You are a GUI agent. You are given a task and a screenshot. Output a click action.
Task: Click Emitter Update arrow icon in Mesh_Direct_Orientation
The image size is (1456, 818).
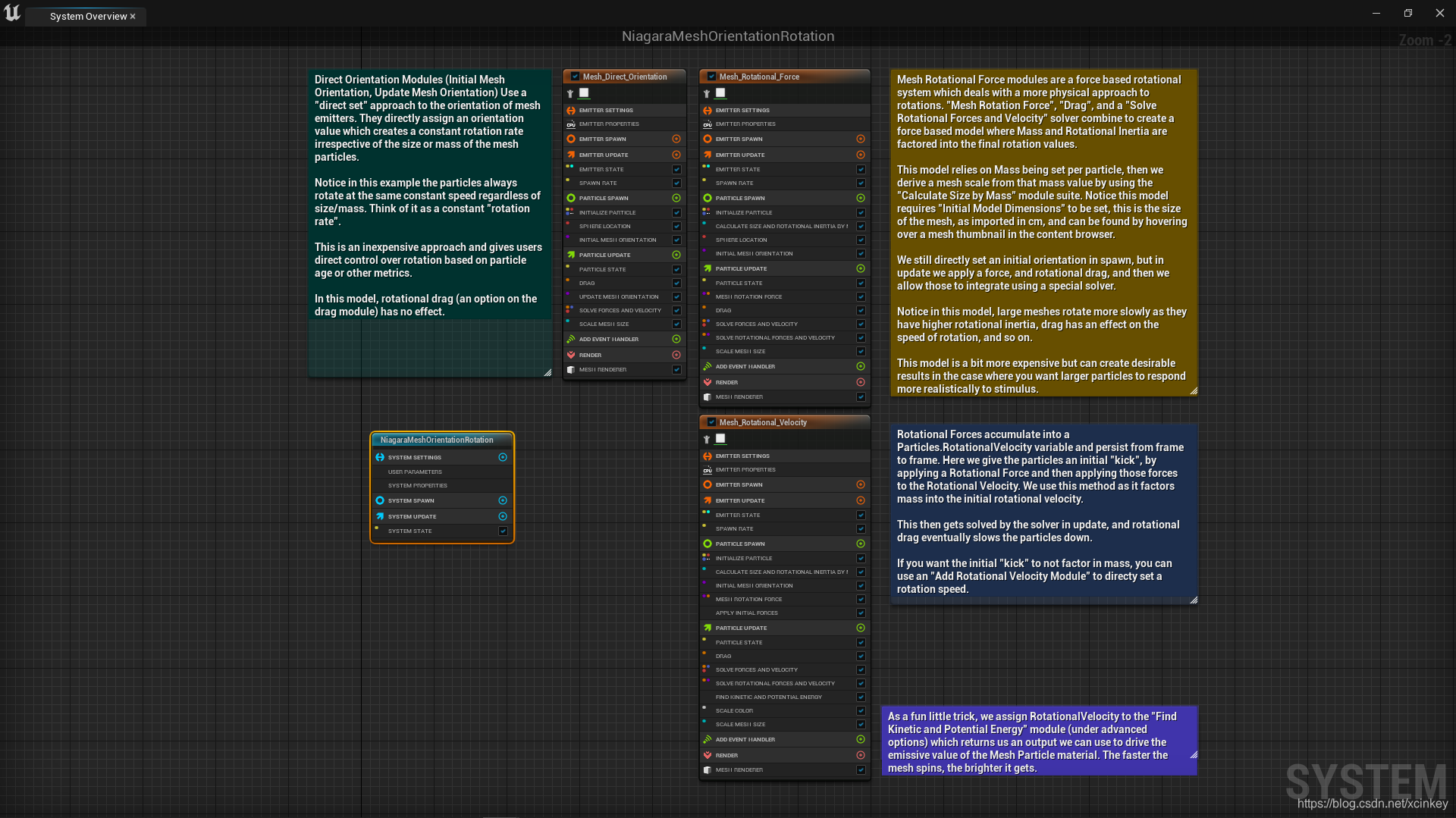571,155
